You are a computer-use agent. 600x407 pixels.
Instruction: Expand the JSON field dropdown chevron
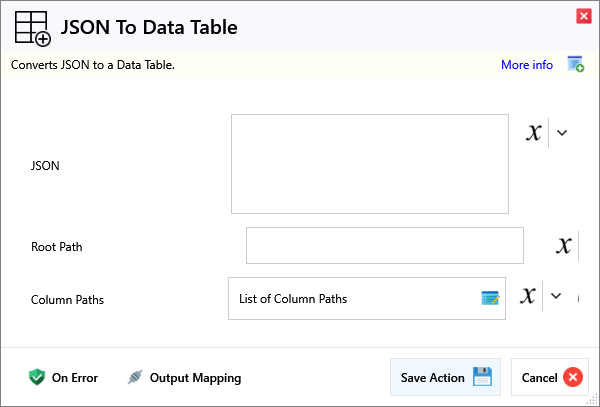(x=562, y=133)
